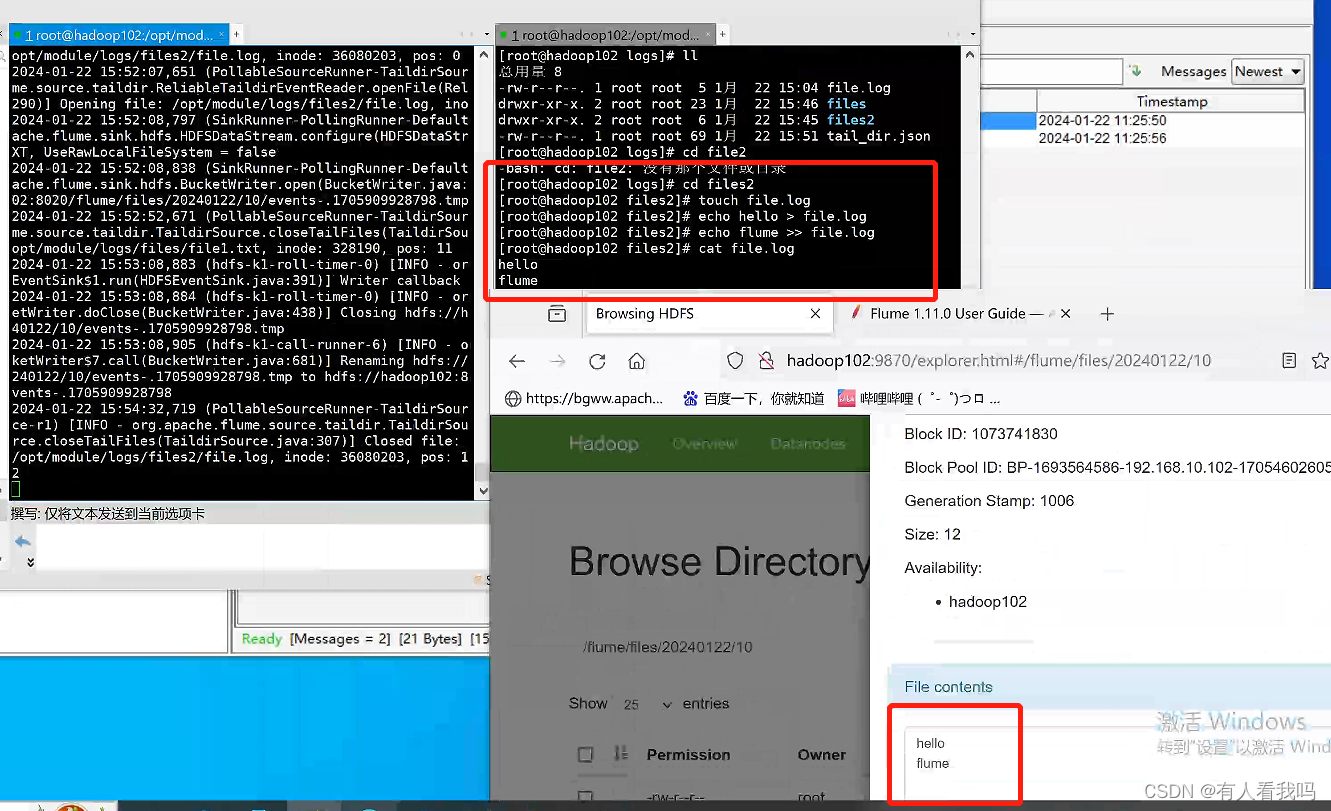Open the Overview nav item
Viewport: 1331px width, 811px height.
tap(704, 443)
